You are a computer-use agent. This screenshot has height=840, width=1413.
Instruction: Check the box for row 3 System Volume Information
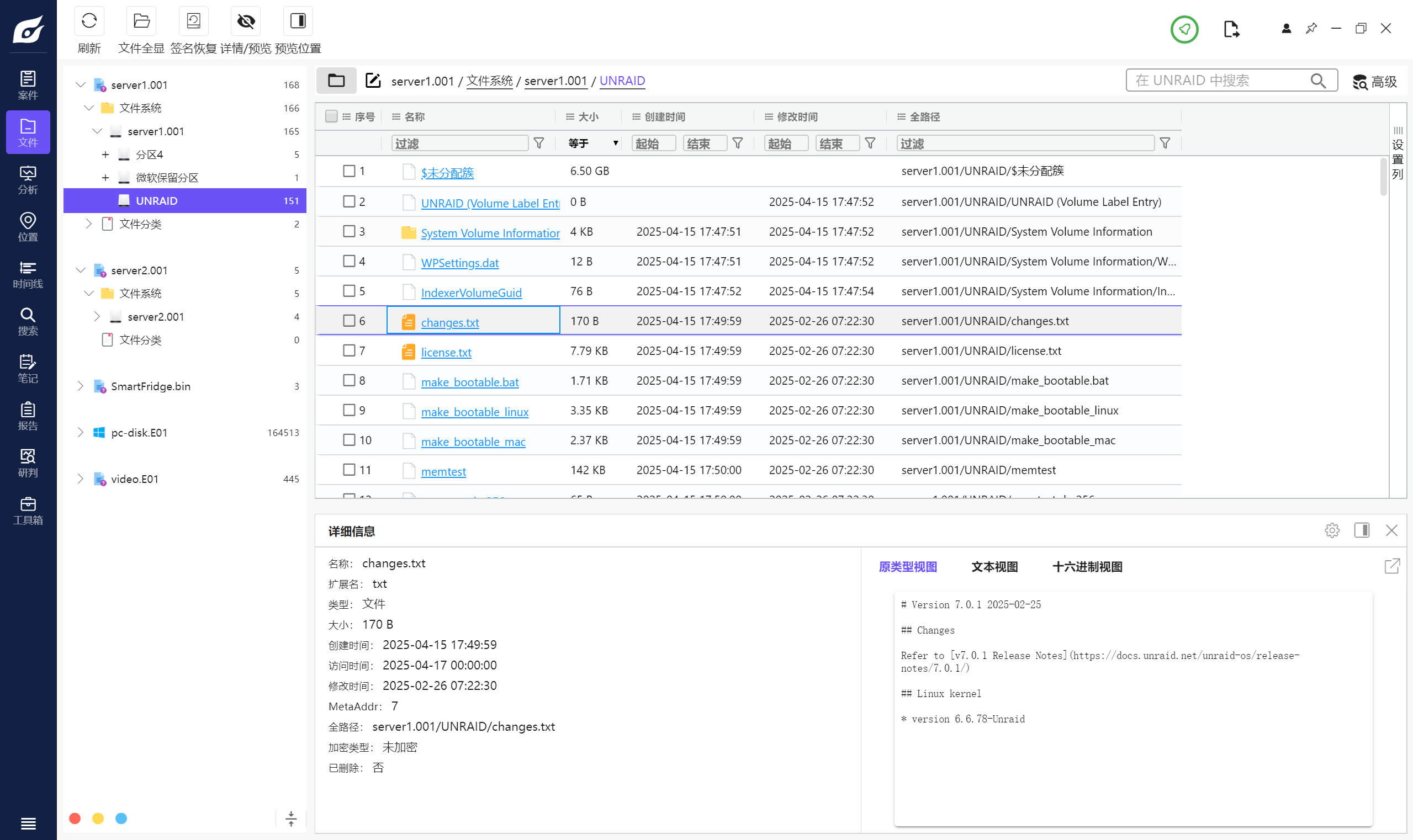pos(349,231)
